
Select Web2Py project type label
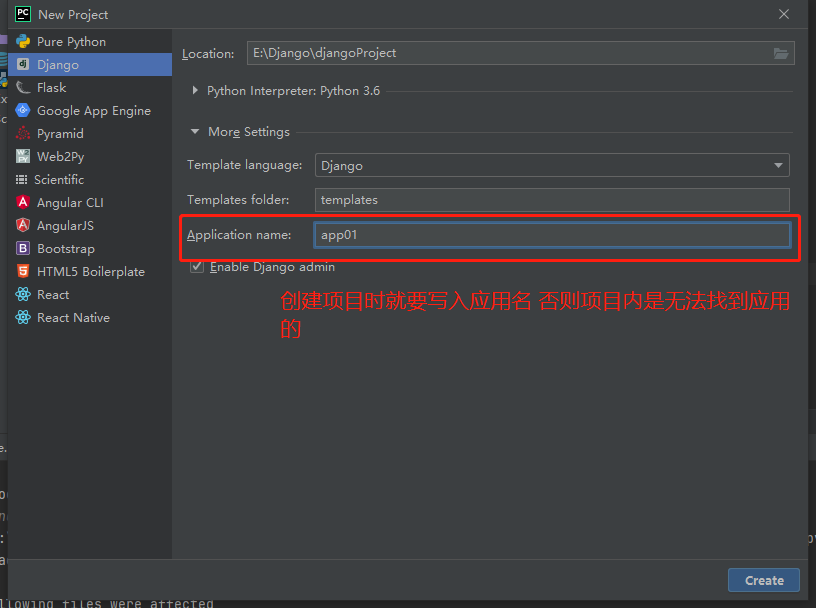tap(60, 157)
